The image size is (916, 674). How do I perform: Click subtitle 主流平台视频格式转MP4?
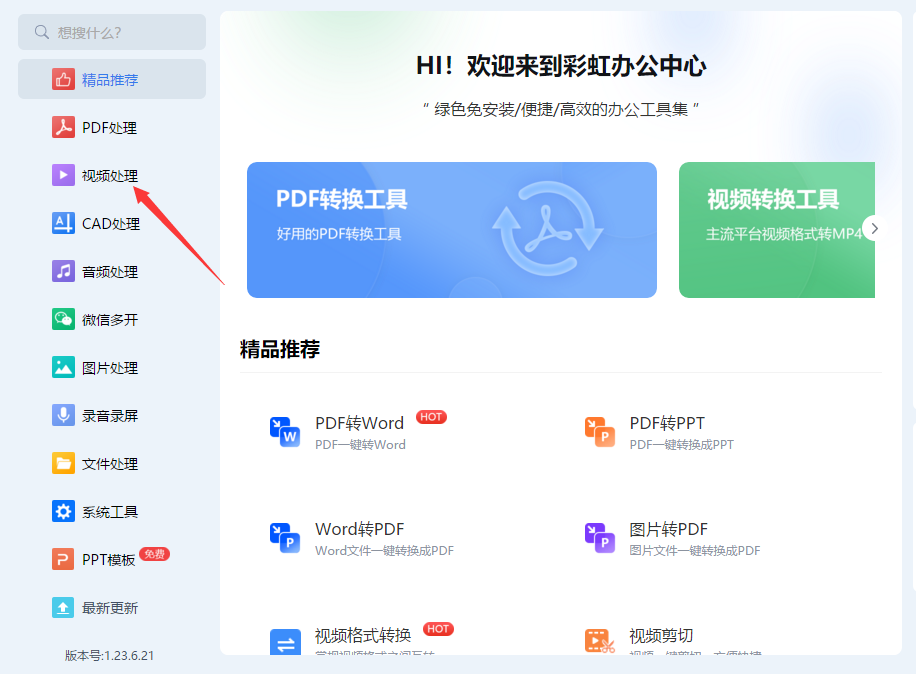click(x=784, y=234)
